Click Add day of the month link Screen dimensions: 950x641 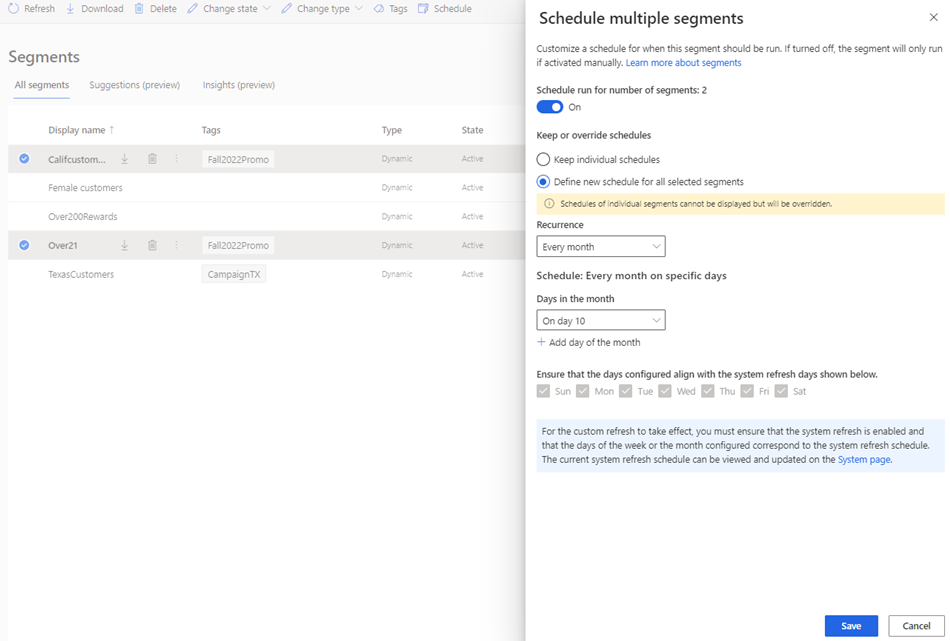[x=594, y=342]
